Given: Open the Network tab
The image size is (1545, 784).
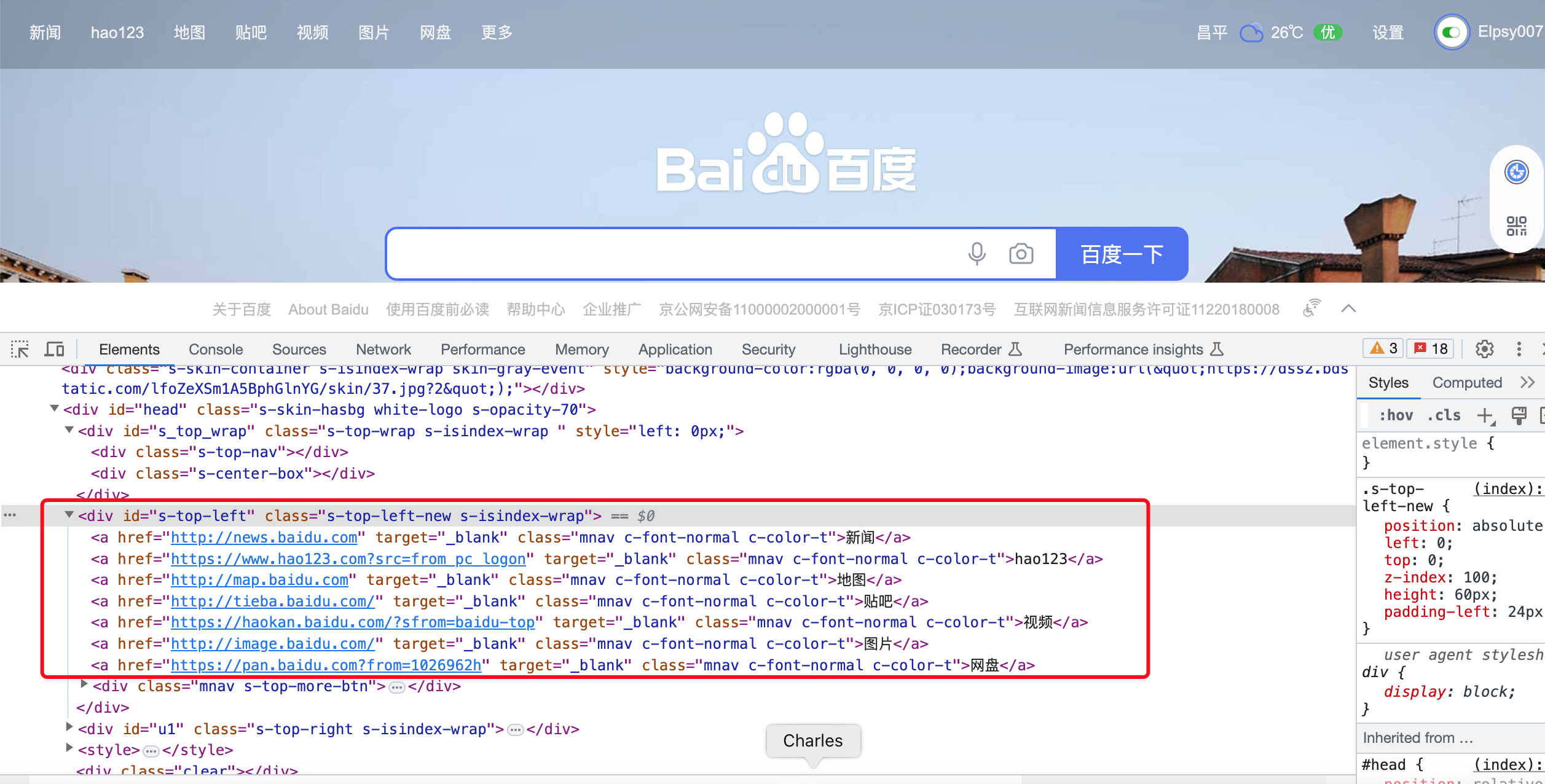Looking at the screenshot, I should 383,349.
